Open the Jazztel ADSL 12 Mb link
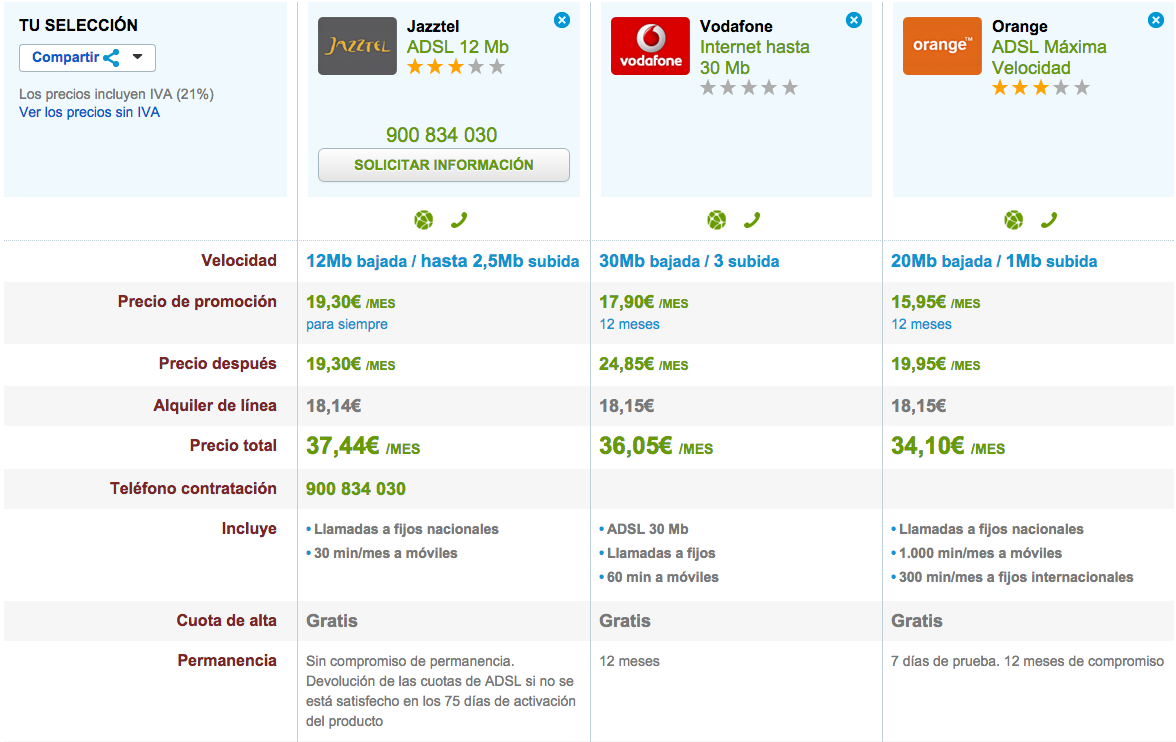 click(x=458, y=47)
